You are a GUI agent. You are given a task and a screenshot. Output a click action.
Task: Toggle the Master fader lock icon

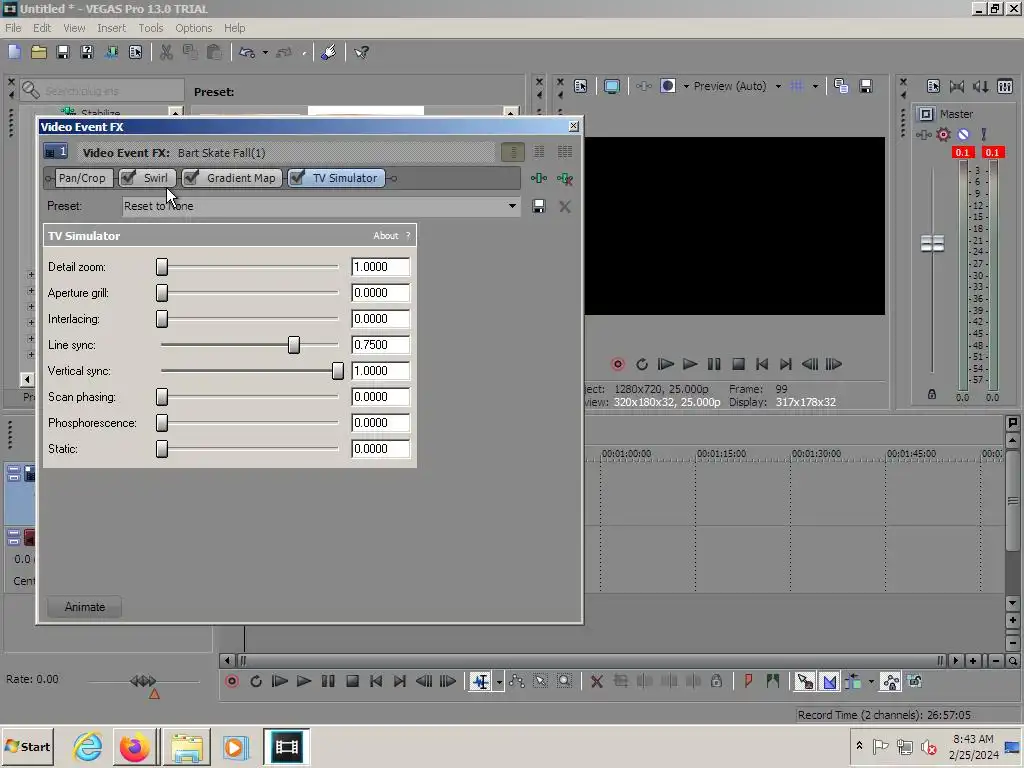tap(932, 394)
